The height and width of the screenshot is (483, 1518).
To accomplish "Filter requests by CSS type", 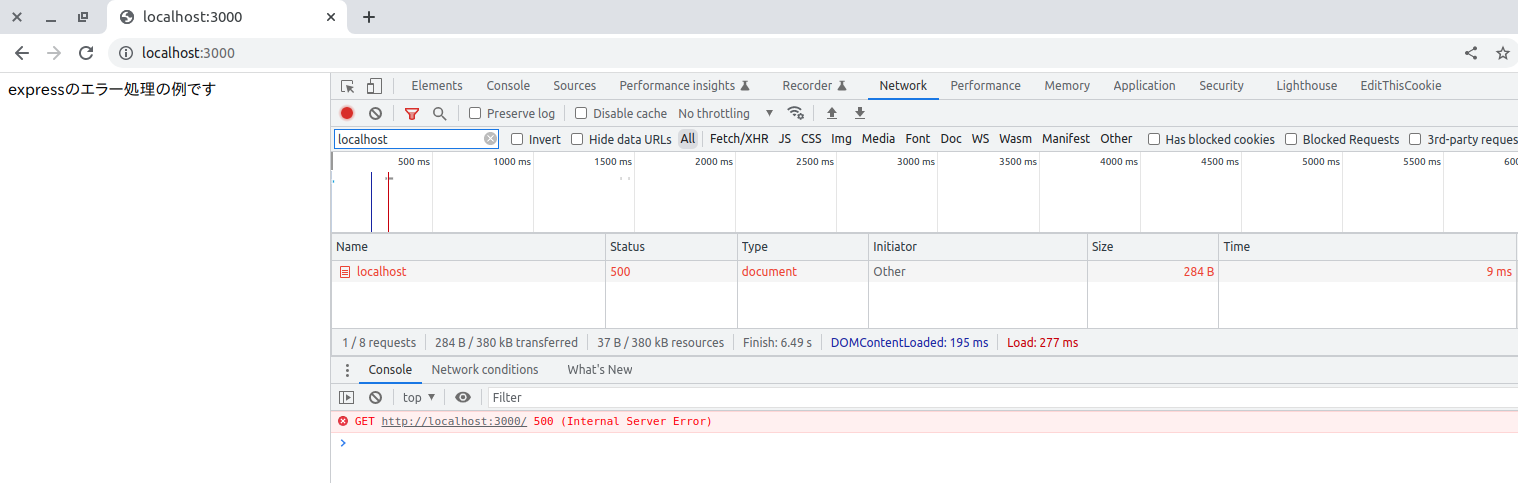I will tap(811, 139).
